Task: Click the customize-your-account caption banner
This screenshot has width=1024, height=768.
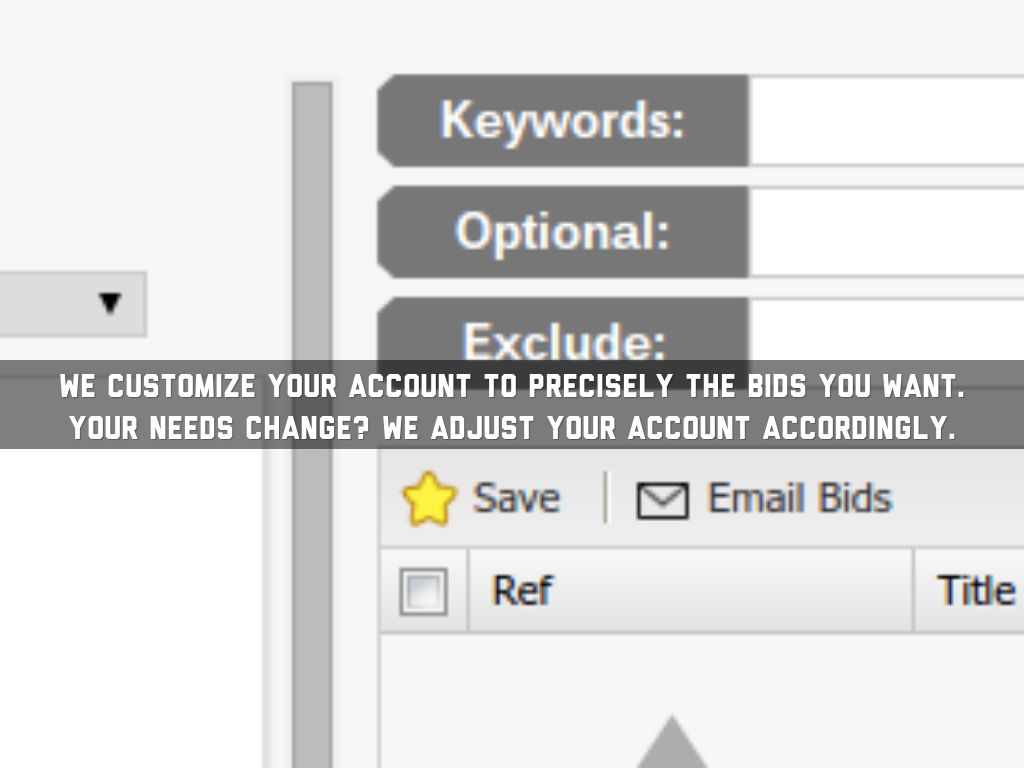Action: point(512,405)
